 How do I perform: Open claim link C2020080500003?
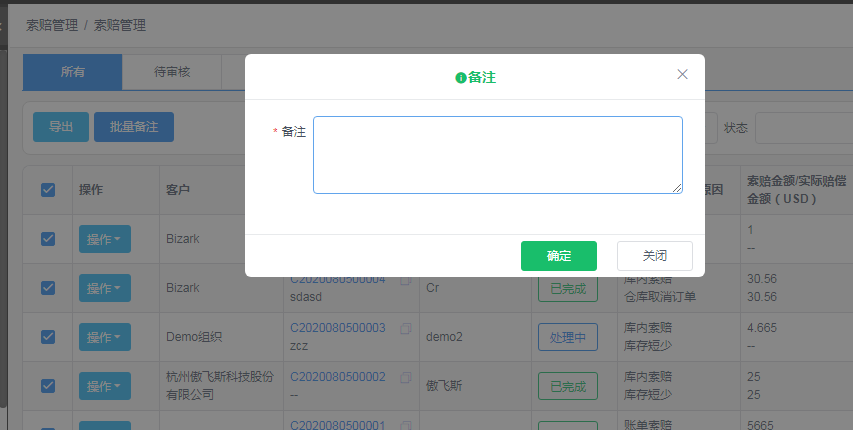click(337, 328)
